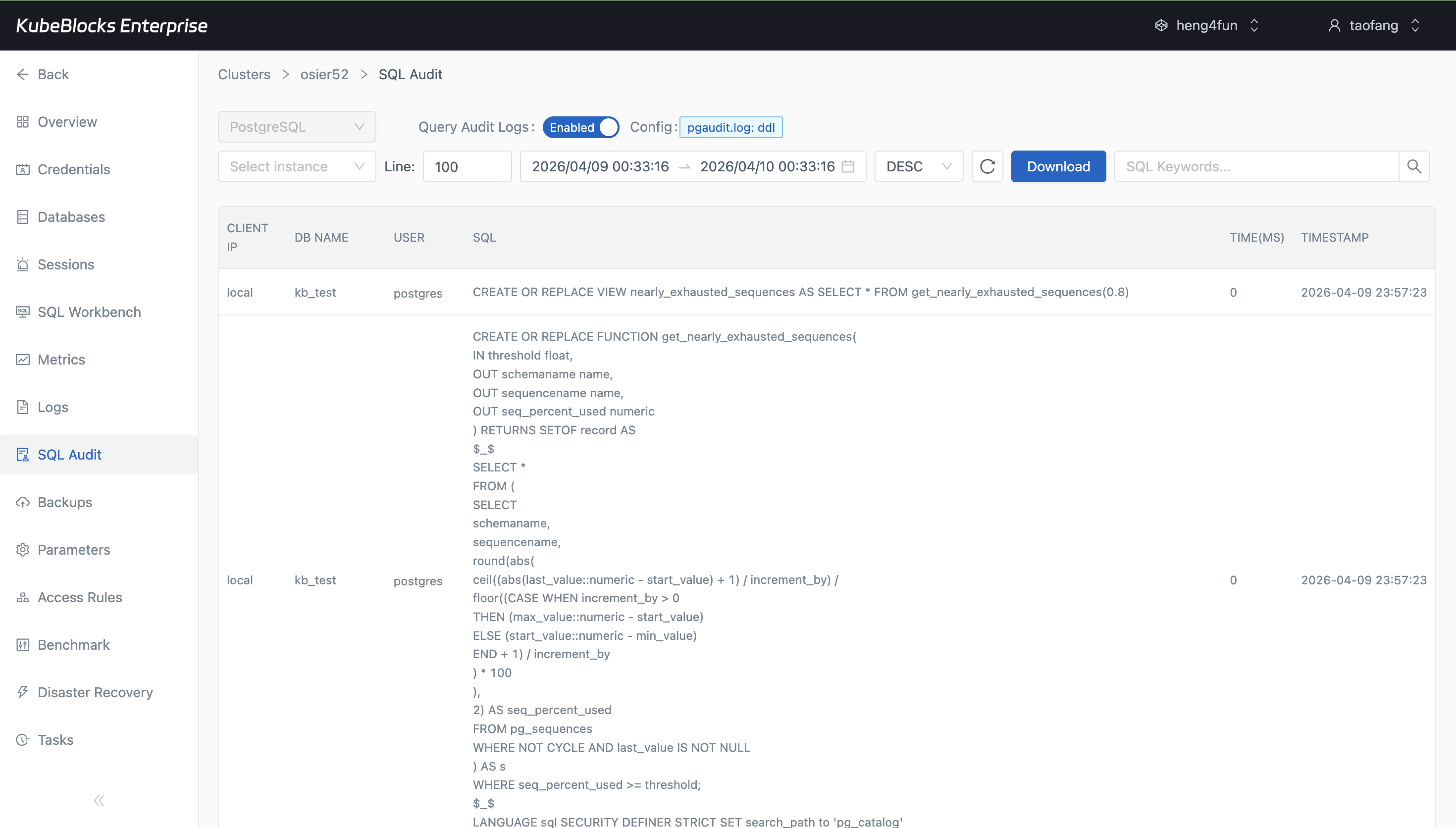This screenshot has width=1456, height=828.
Task: Open the Disaster Recovery panel
Action: tap(95, 692)
